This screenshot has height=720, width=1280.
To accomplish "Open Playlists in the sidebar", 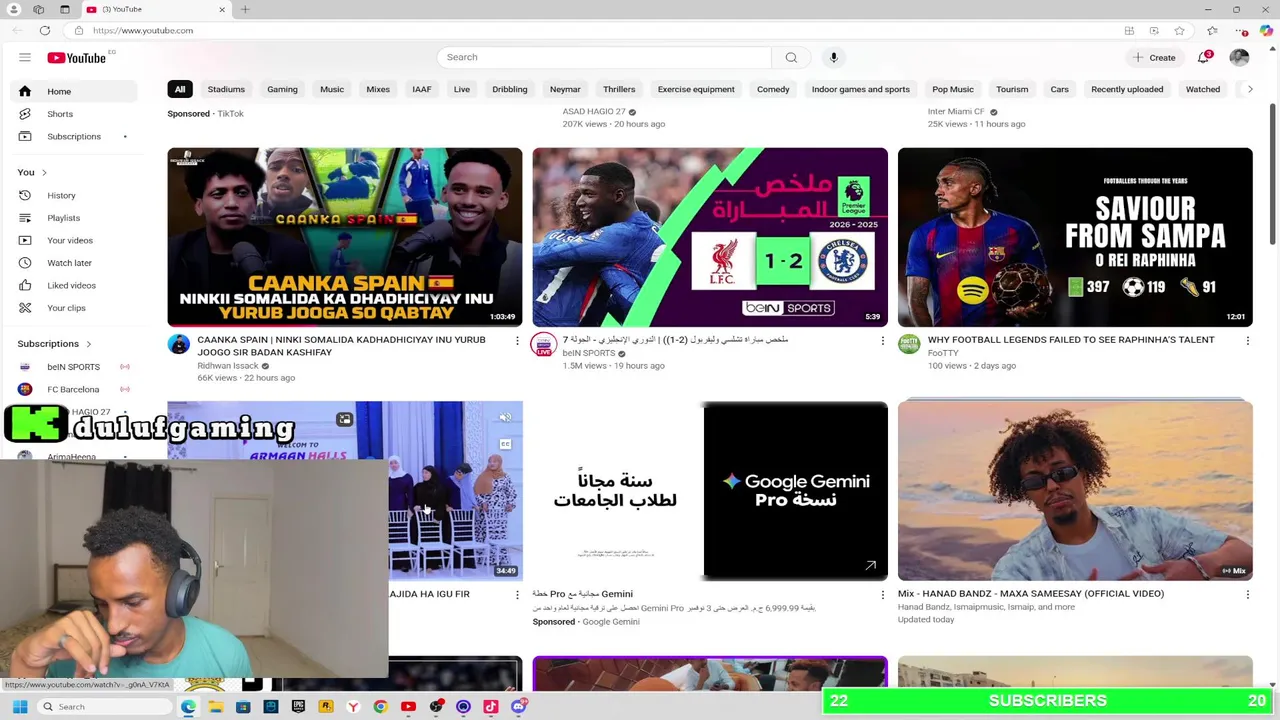I will pyautogui.click(x=63, y=218).
